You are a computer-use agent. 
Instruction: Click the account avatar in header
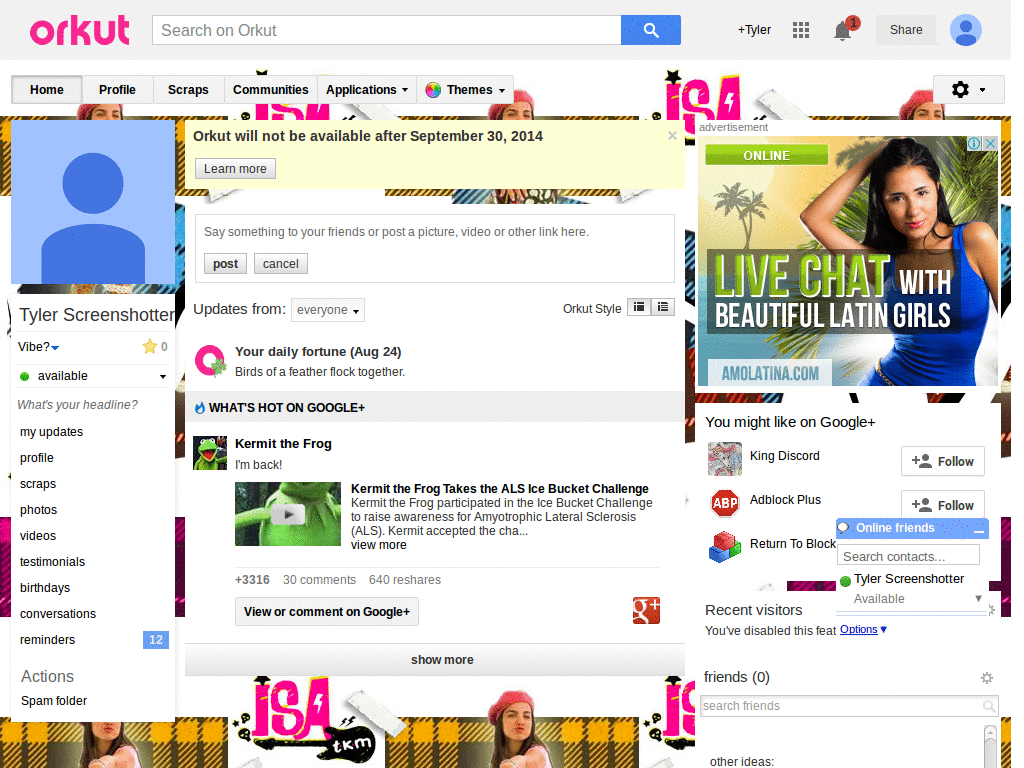coord(965,30)
